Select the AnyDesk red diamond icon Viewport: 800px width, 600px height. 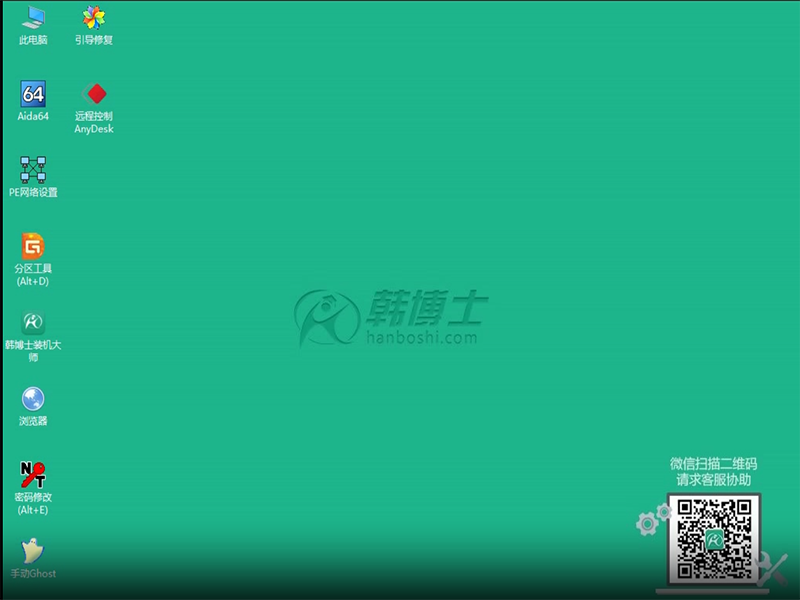tap(95, 94)
